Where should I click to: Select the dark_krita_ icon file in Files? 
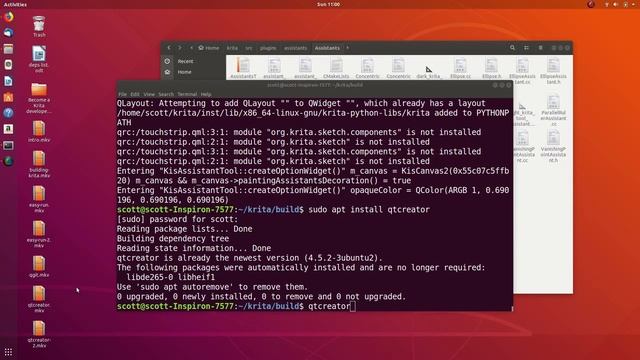[x=429, y=71]
